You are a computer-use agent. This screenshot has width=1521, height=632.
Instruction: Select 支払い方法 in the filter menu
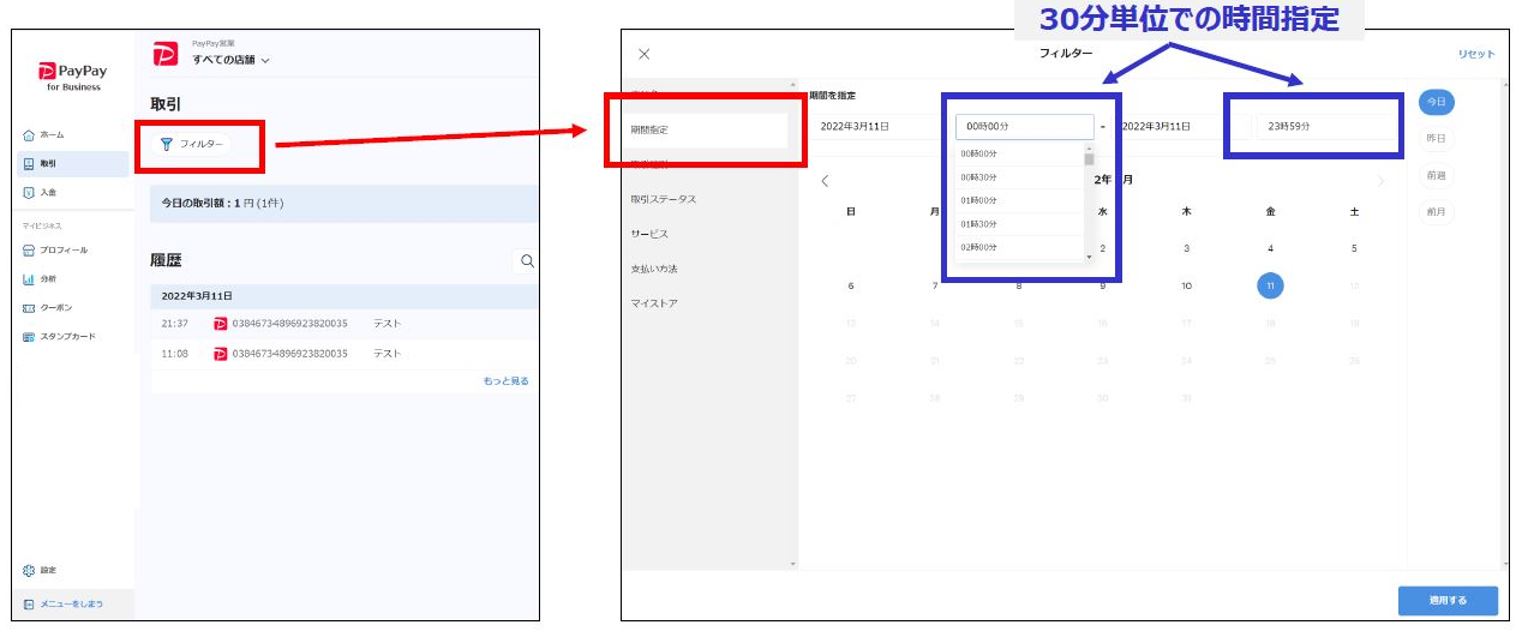[x=654, y=269]
